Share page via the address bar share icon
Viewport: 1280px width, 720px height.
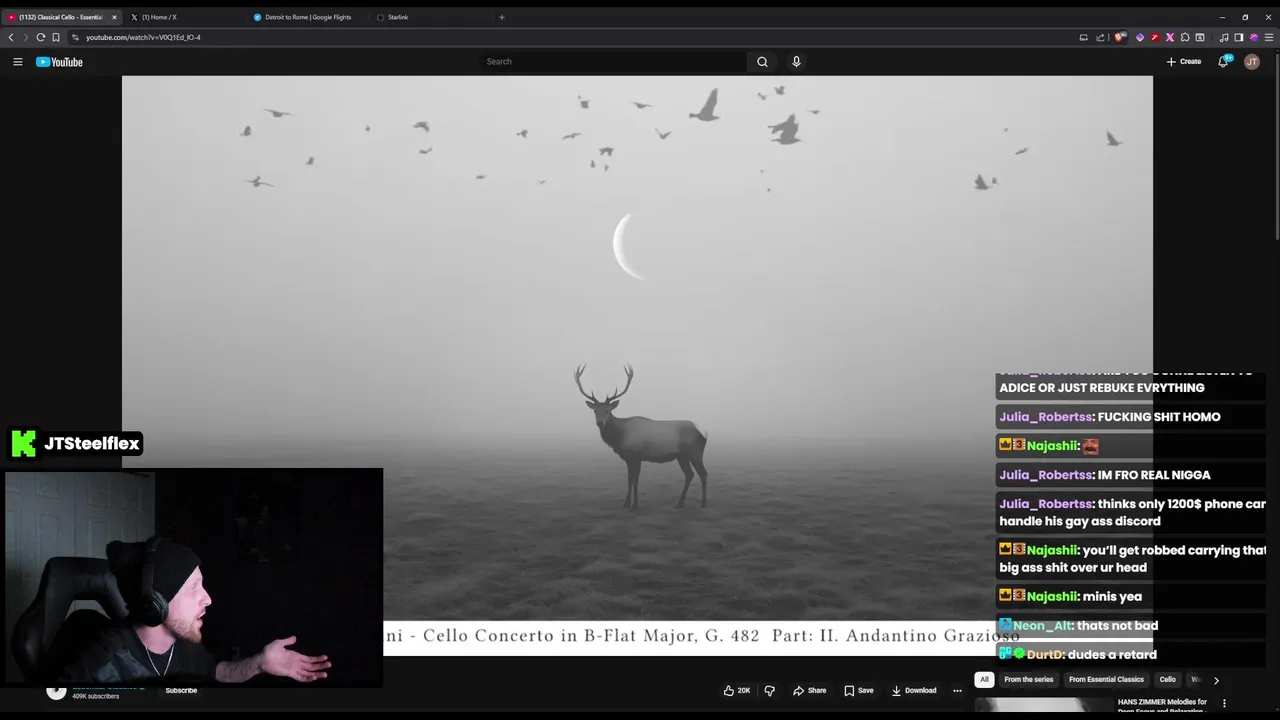[1100, 37]
